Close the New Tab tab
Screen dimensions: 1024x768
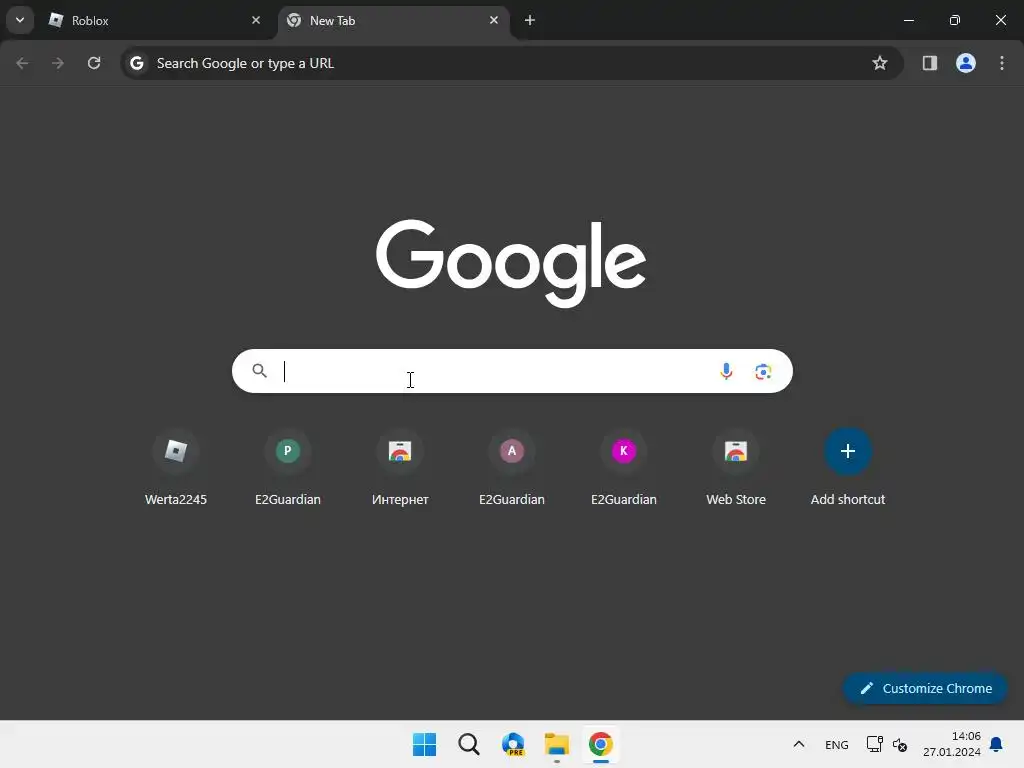(494, 20)
